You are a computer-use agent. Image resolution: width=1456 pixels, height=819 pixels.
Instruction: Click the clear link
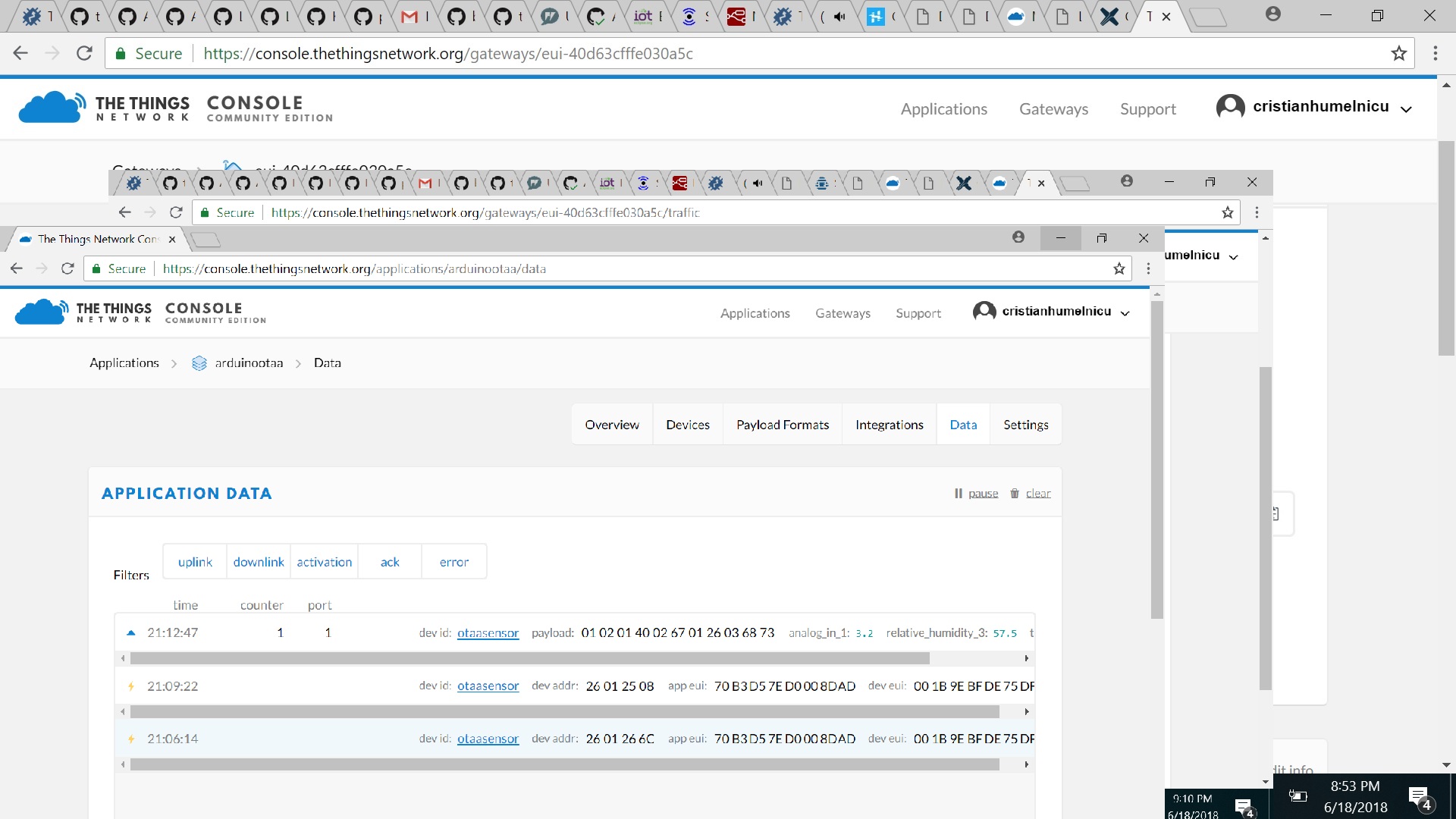pyautogui.click(x=1038, y=494)
